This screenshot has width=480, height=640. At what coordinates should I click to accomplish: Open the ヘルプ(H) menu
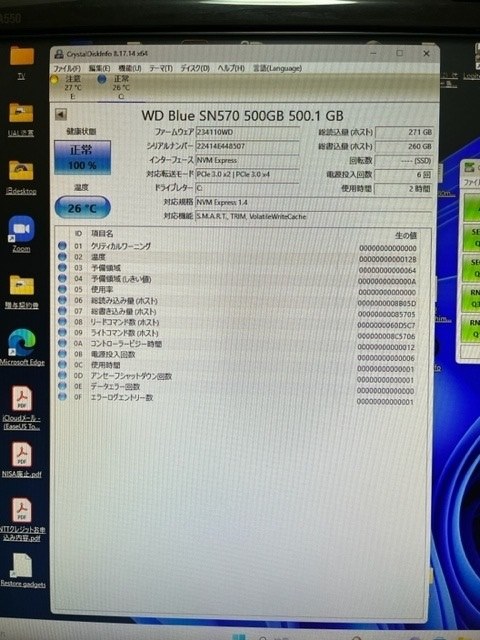click(x=231, y=68)
